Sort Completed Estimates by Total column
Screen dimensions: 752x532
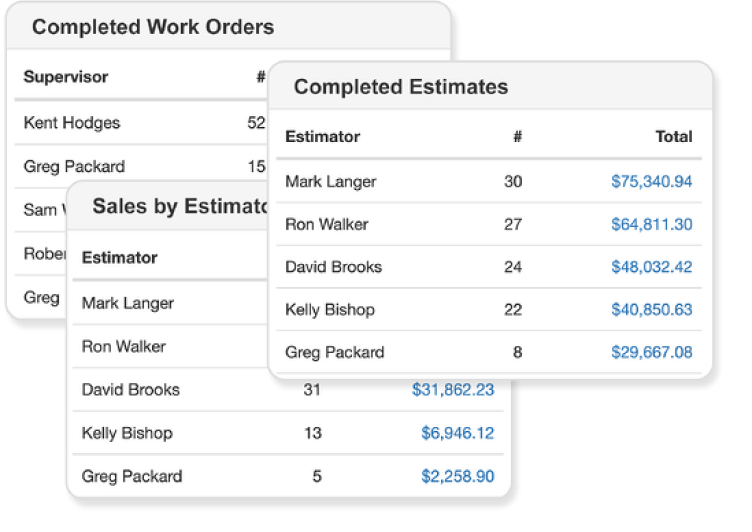click(x=673, y=136)
